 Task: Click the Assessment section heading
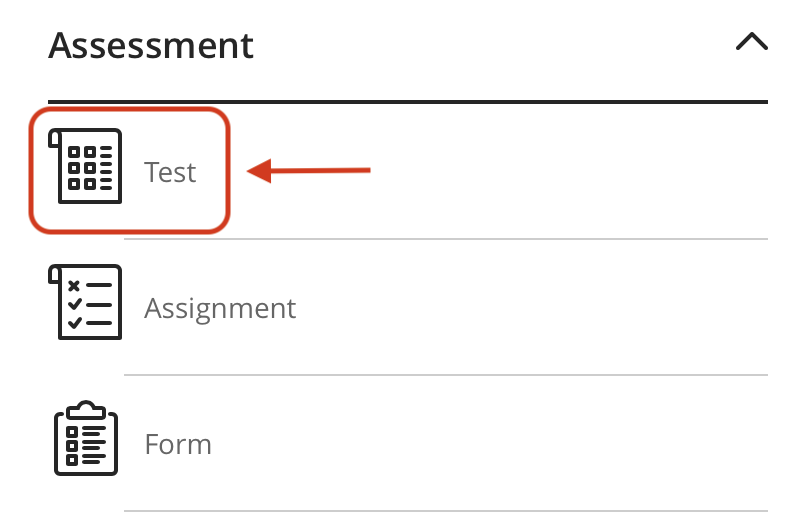pos(151,44)
